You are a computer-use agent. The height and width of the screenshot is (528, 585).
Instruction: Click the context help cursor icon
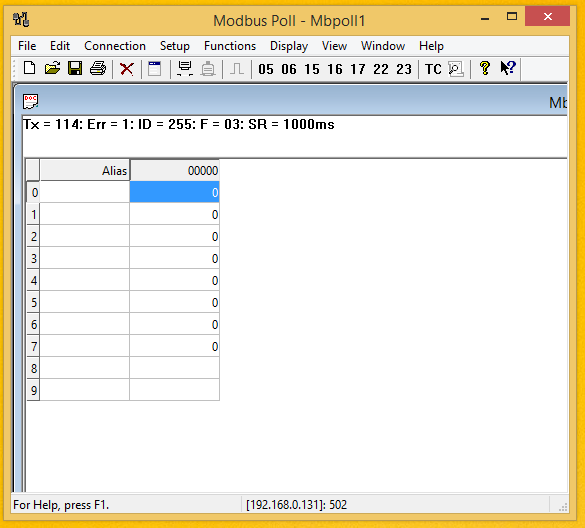coord(508,68)
